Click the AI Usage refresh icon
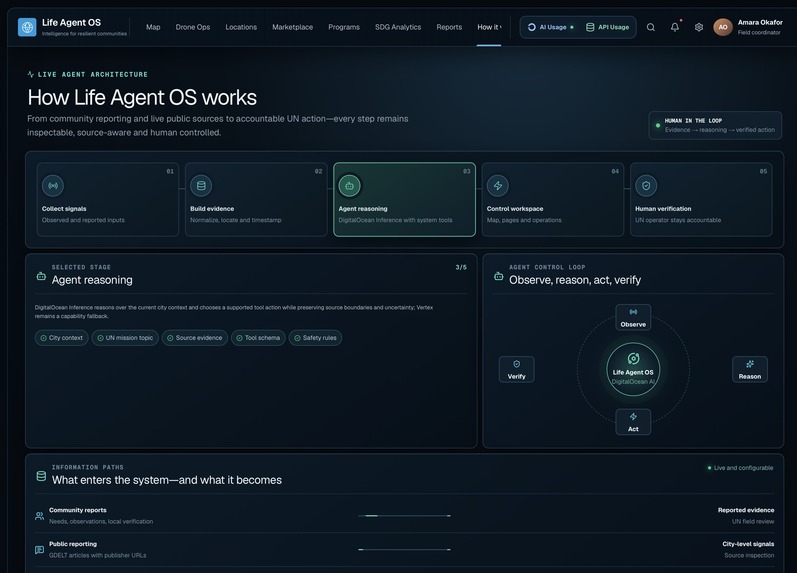Screen dimensions: 797x573 (x=532, y=27)
